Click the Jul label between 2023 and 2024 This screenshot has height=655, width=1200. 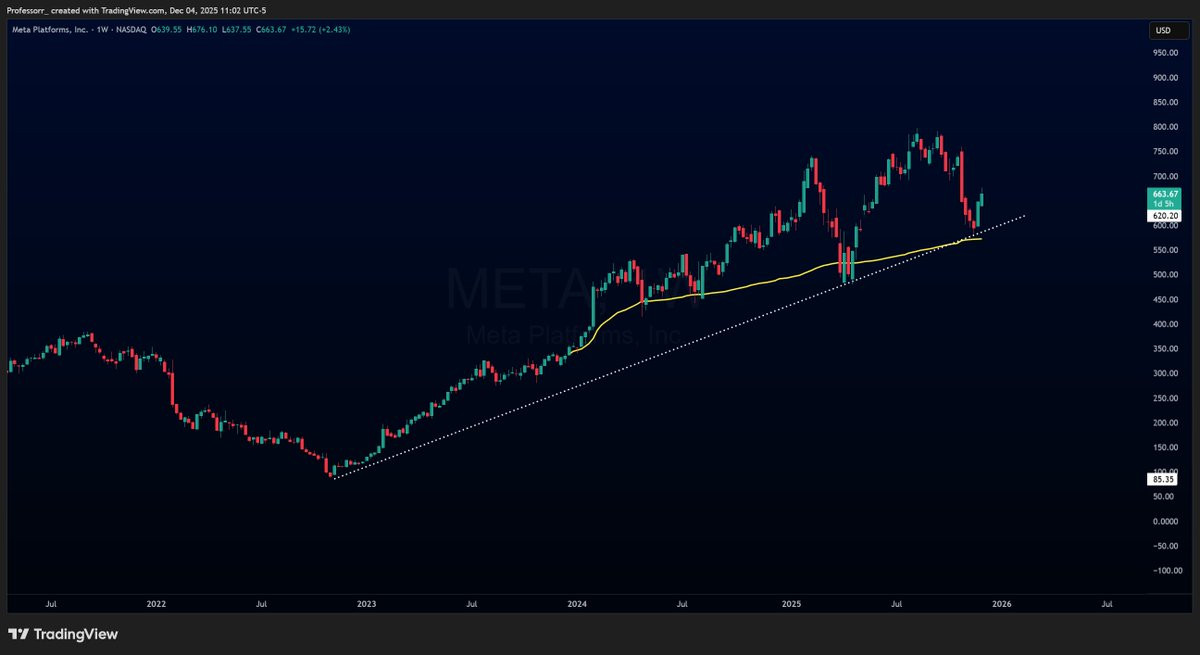pos(471,604)
